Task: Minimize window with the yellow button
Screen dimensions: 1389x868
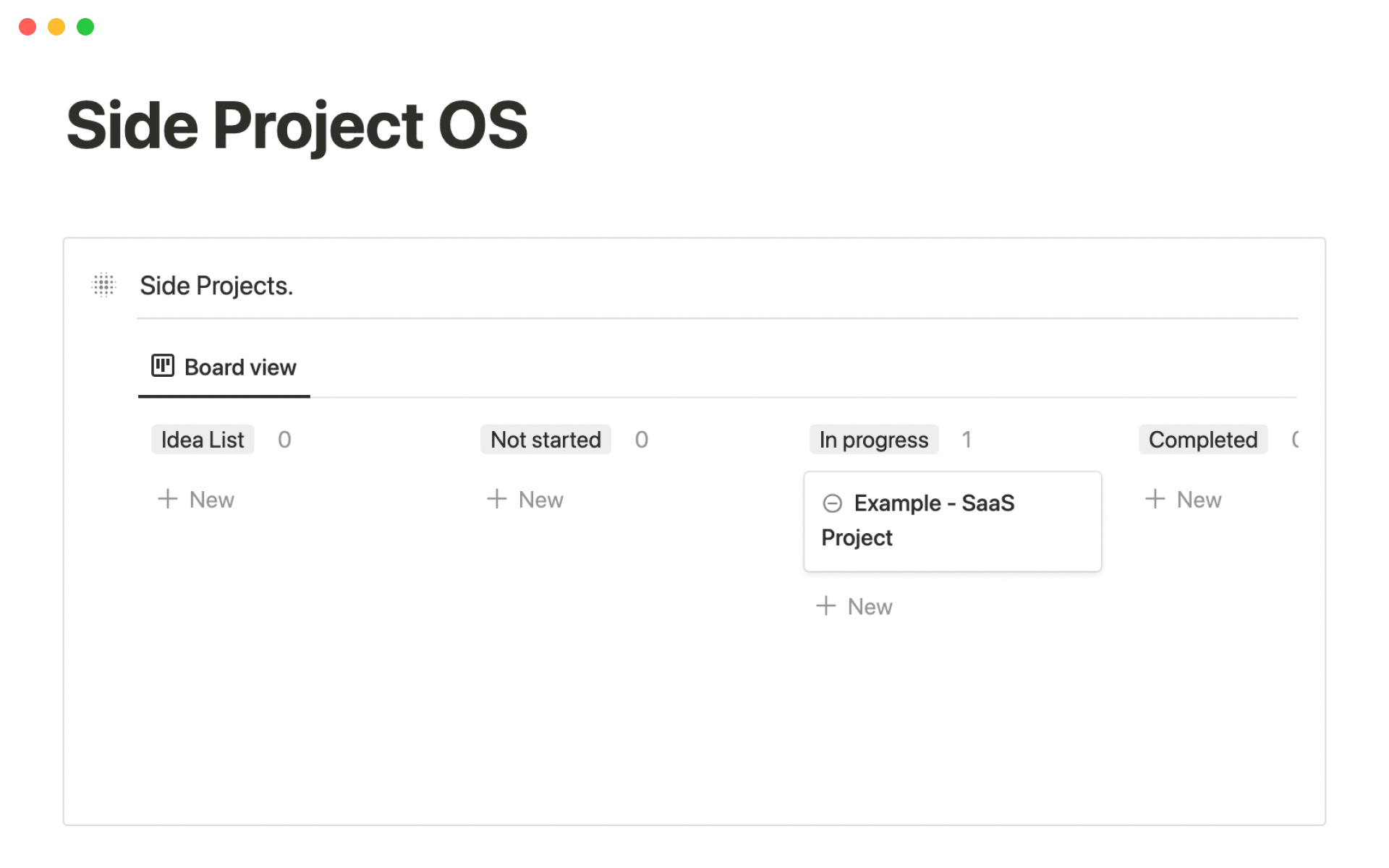Action: 56,27
